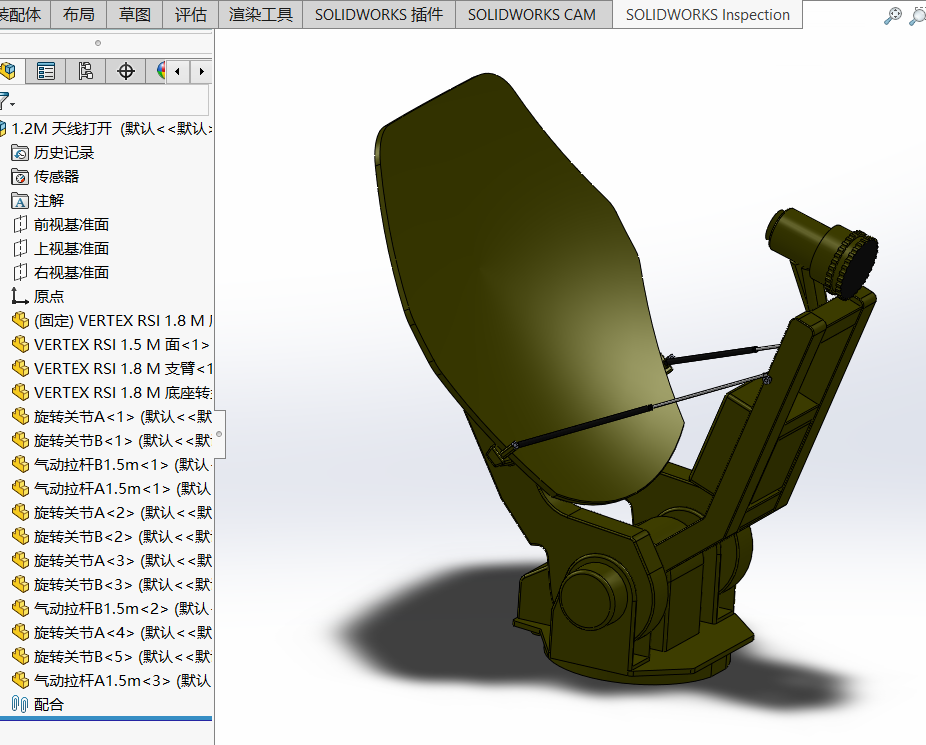Select the 上视基准面 plane entry
Screen dimensions: 926x745
click(71, 249)
